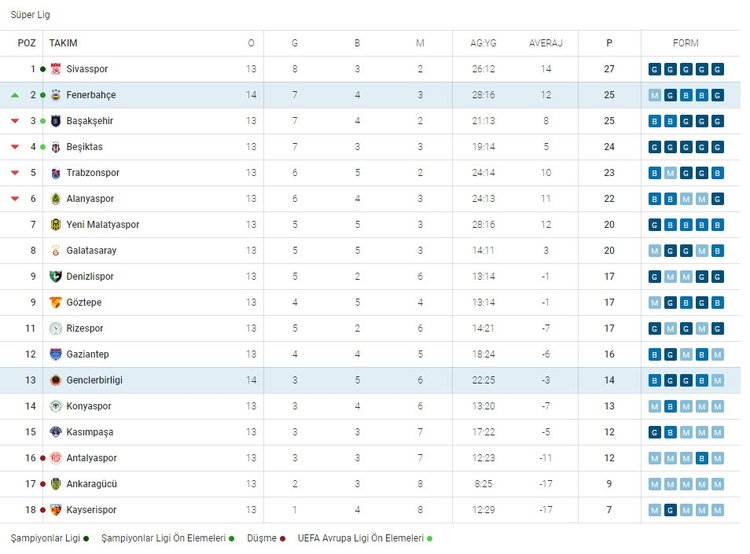750x554 pixels.
Task: Click Fenerbahçe's green up arrow indicator
Action: pos(15,95)
